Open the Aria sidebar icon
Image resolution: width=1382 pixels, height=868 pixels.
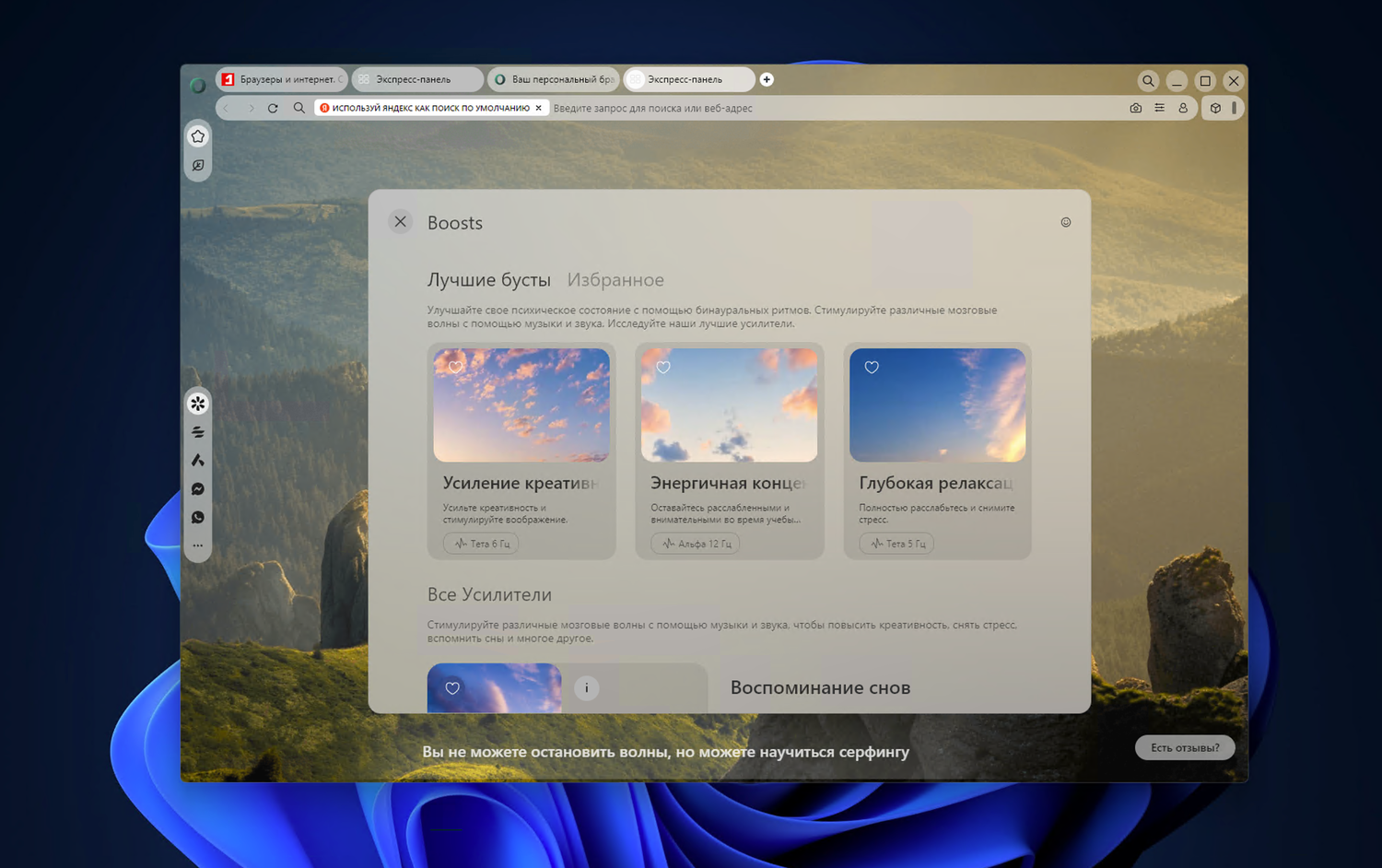click(x=198, y=461)
